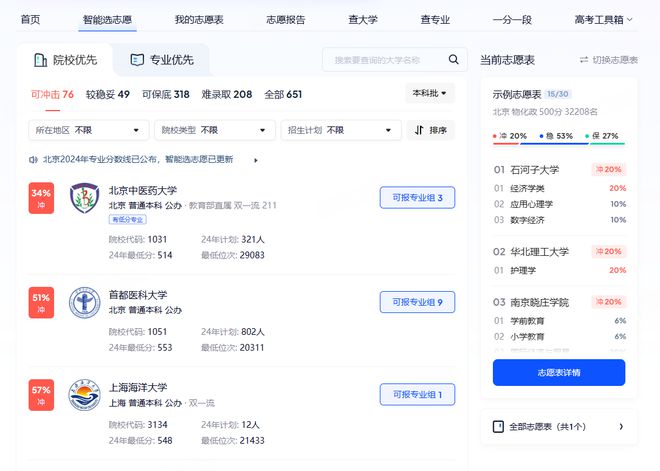Switch to 专业优先 tab

[162, 60]
